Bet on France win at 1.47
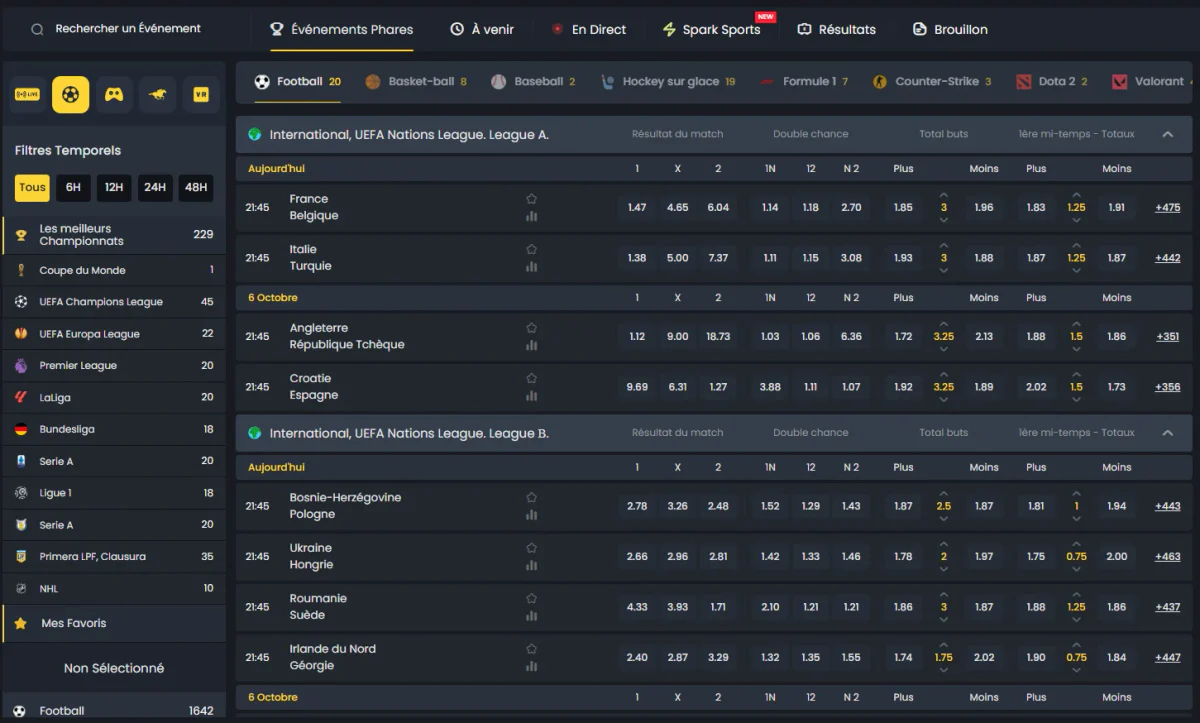Viewport: 1200px width, 723px height. tap(637, 208)
